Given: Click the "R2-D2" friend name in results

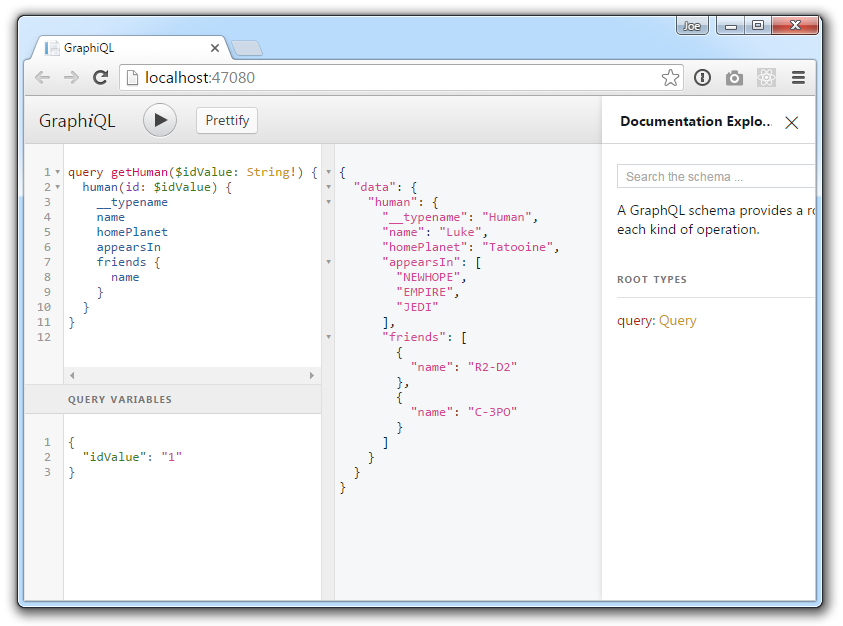Looking at the screenshot, I should tap(492, 367).
